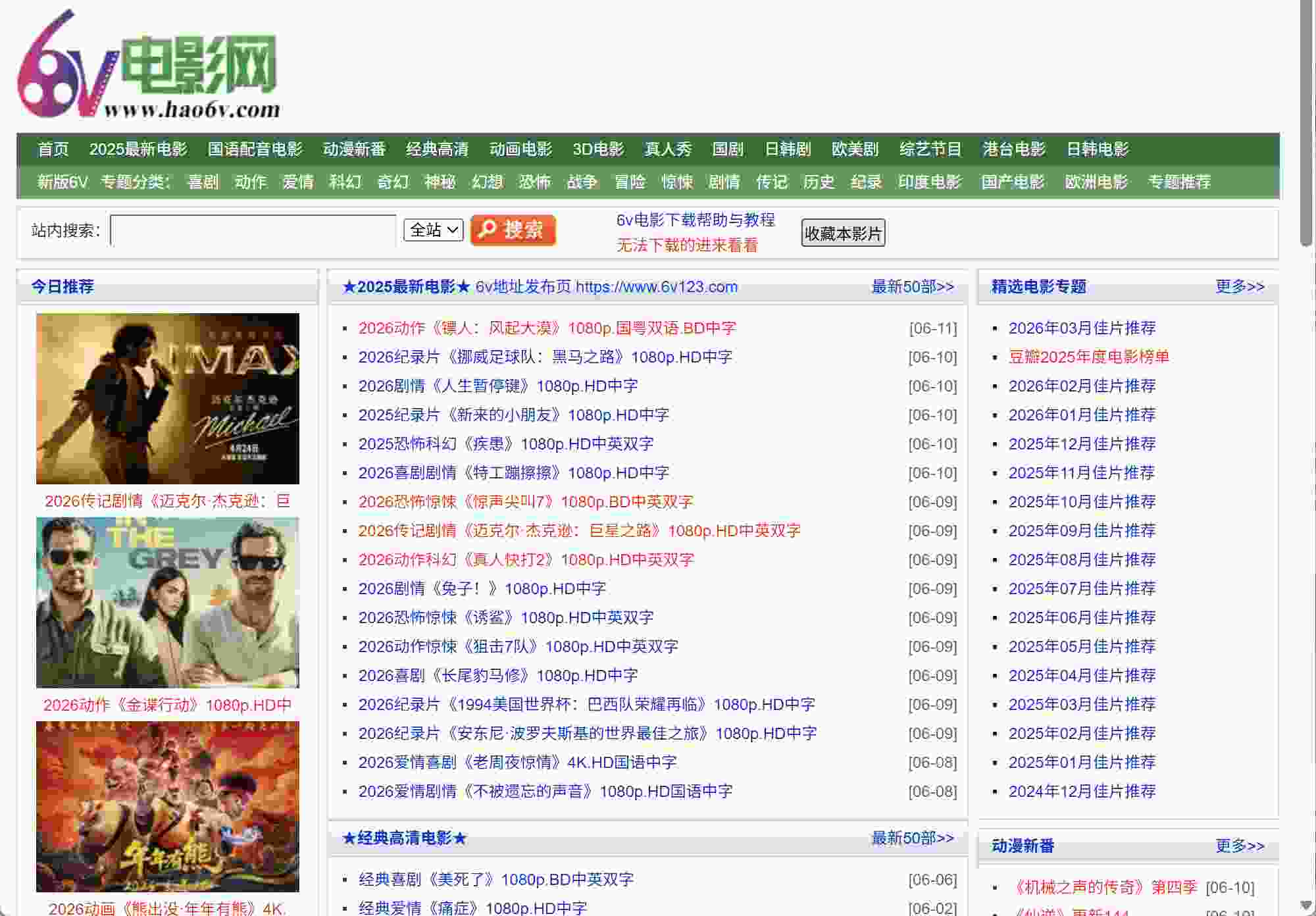Open 印度电影 category link
The height and width of the screenshot is (916, 1316).
pyautogui.click(x=930, y=182)
